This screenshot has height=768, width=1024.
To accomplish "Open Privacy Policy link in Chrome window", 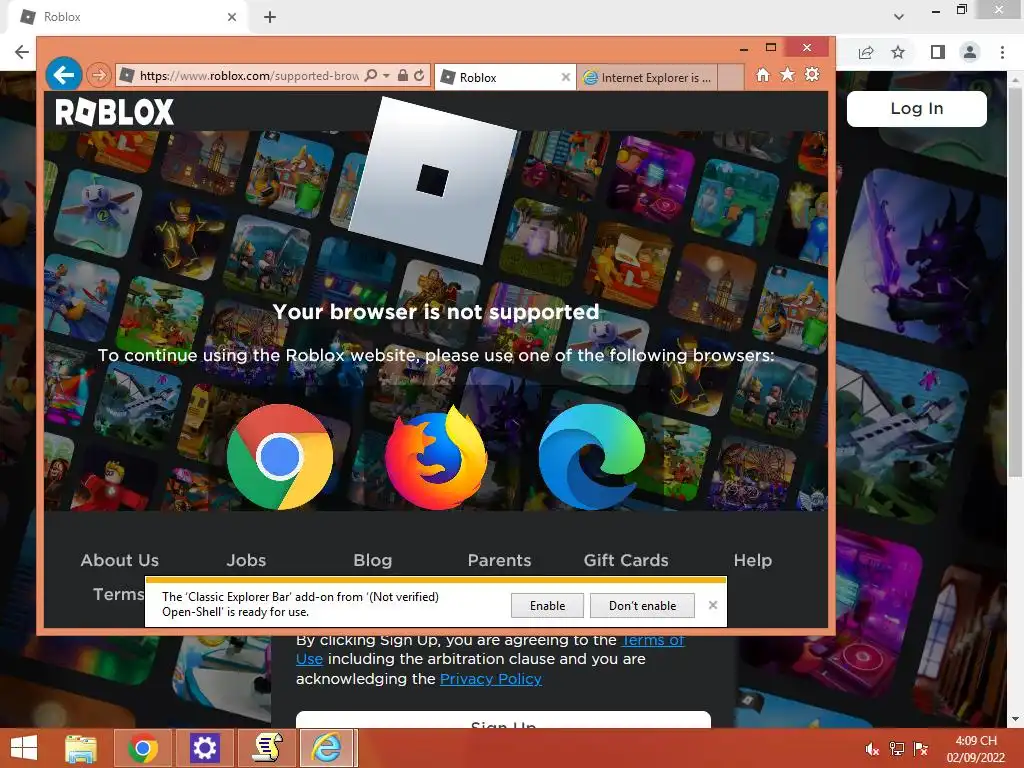I will [x=490, y=679].
